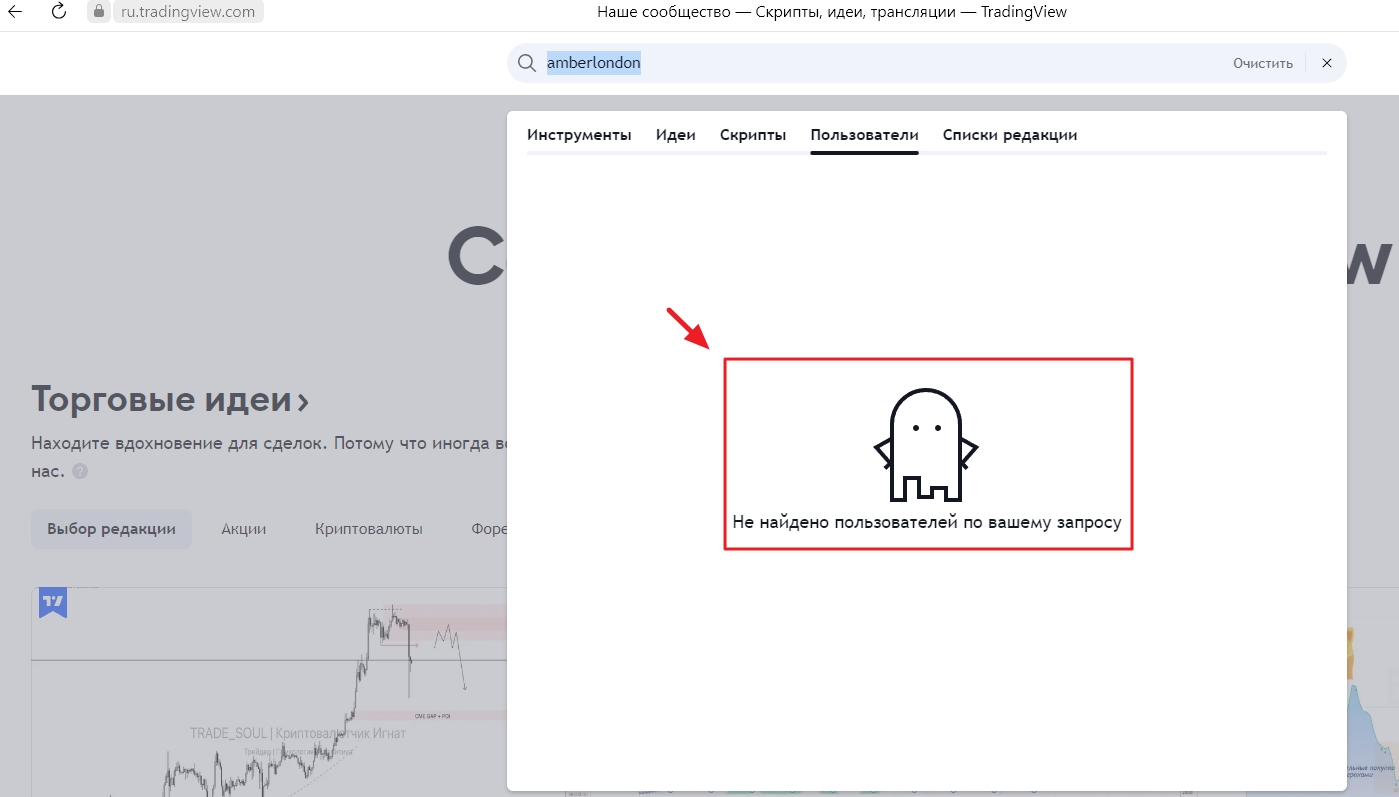Open the Списки редакции tab
The width and height of the screenshot is (1399, 797).
click(x=1010, y=135)
